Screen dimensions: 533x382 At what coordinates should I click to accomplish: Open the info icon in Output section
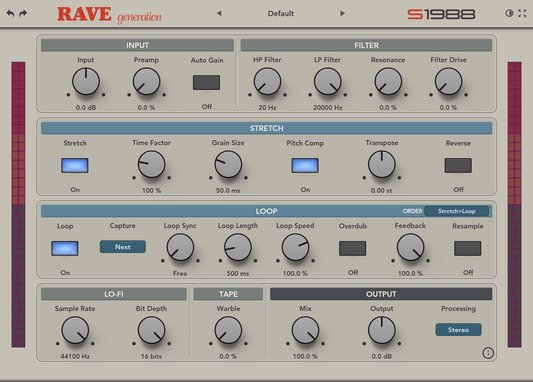[488, 353]
